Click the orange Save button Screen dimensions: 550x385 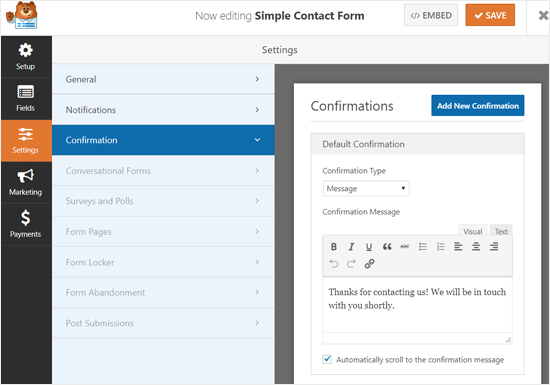point(490,15)
